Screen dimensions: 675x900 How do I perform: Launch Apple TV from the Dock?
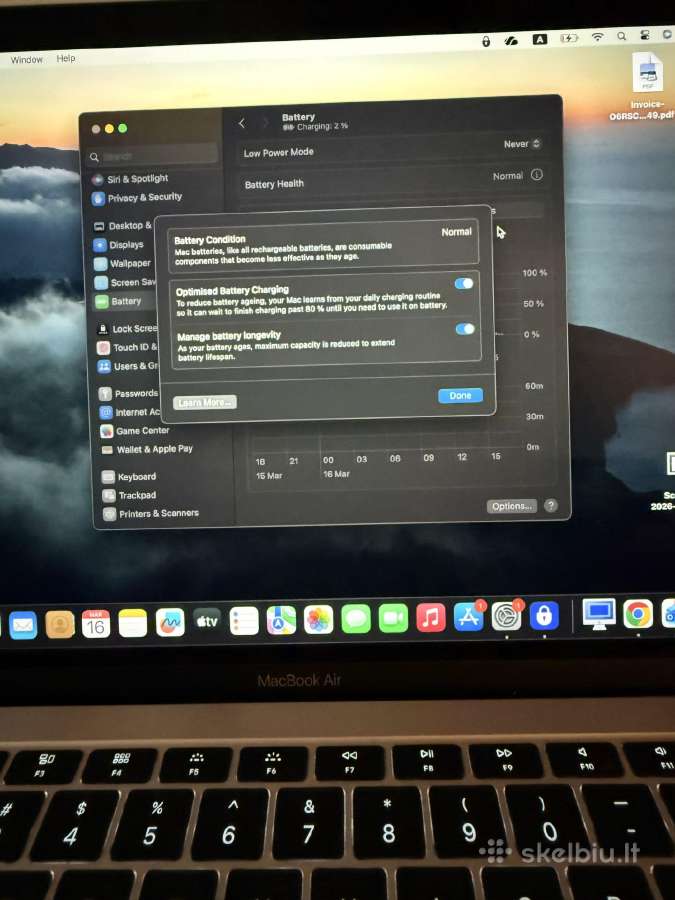[207, 622]
